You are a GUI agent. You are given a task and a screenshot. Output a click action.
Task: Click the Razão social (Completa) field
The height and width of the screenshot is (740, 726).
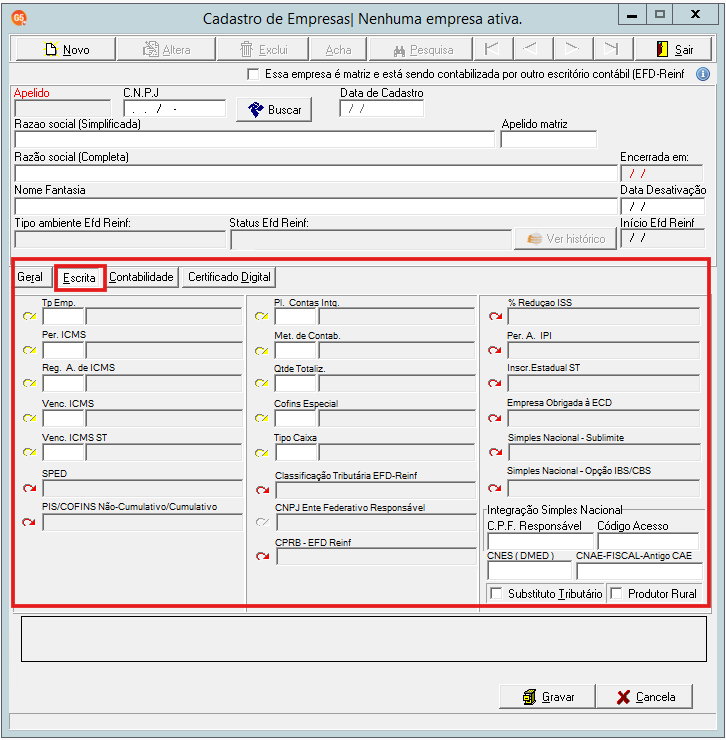tap(316, 173)
